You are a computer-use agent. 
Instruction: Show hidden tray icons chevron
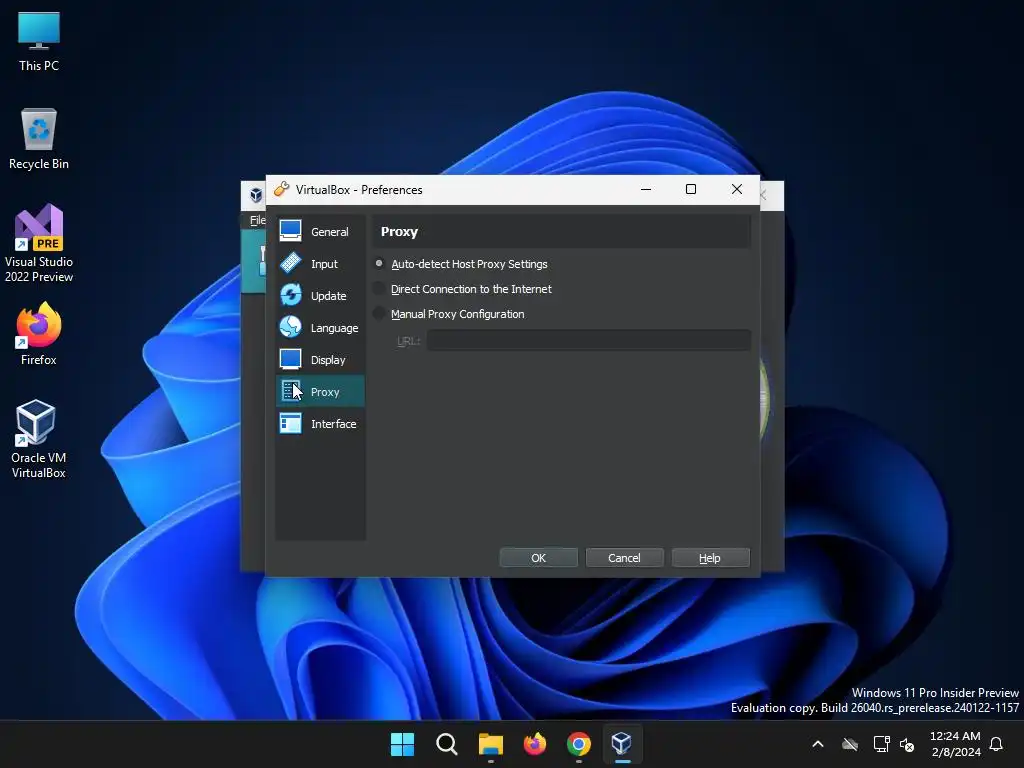click(x=818, y=744)
